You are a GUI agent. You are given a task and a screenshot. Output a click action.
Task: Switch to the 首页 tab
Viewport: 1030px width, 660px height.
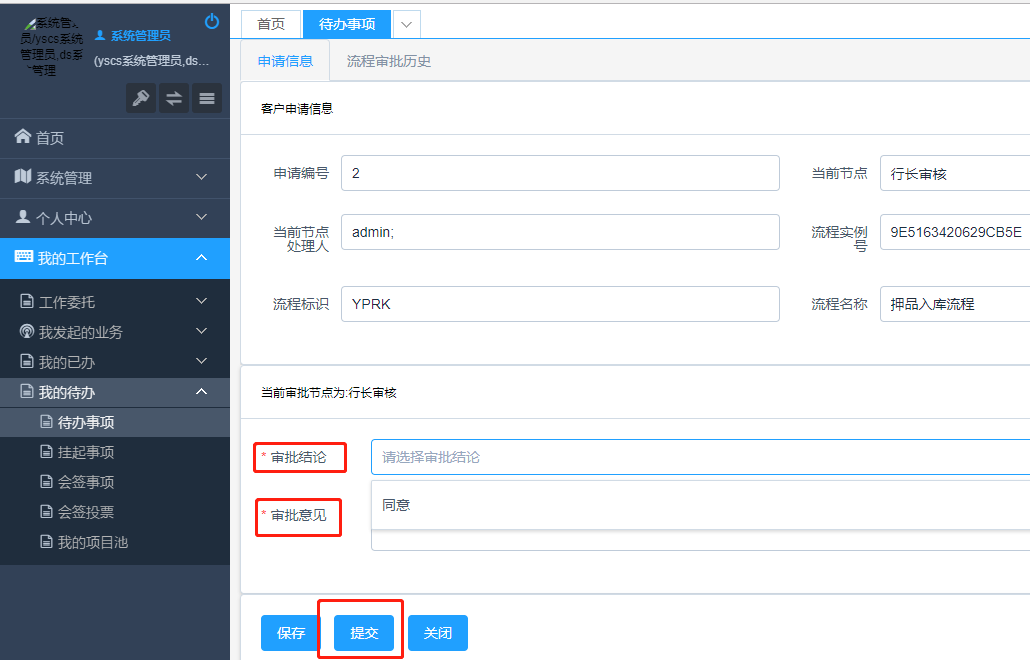point(270,22)
